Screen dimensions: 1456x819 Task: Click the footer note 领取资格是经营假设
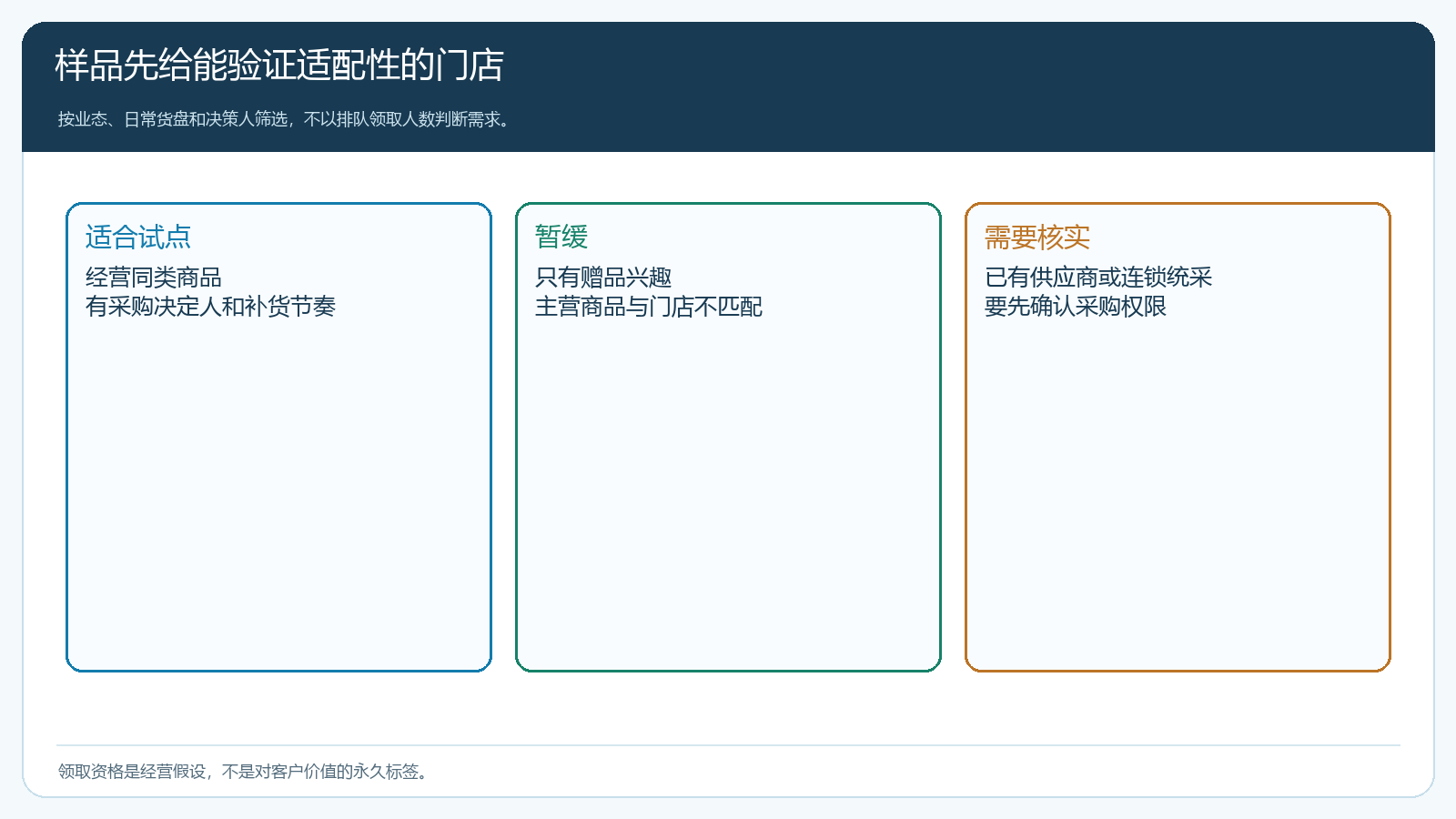244,772
